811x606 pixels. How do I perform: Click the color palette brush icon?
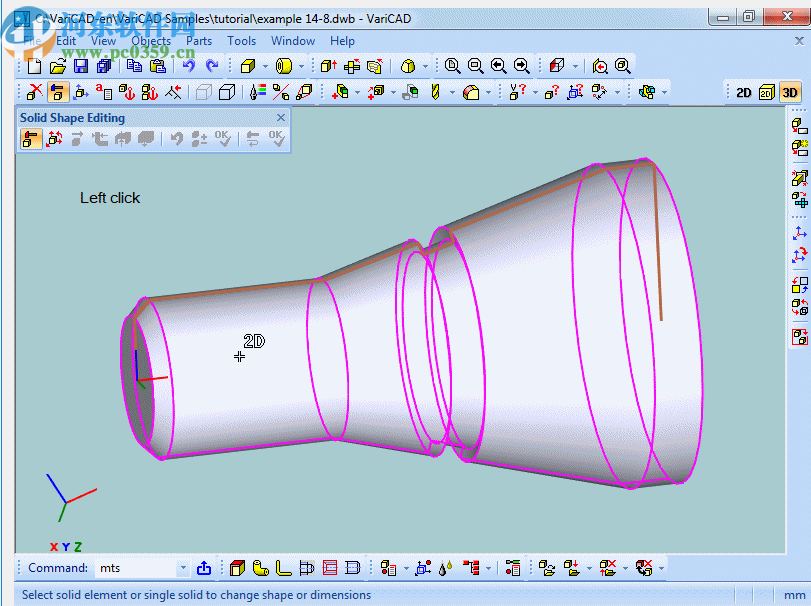point(258,92)
